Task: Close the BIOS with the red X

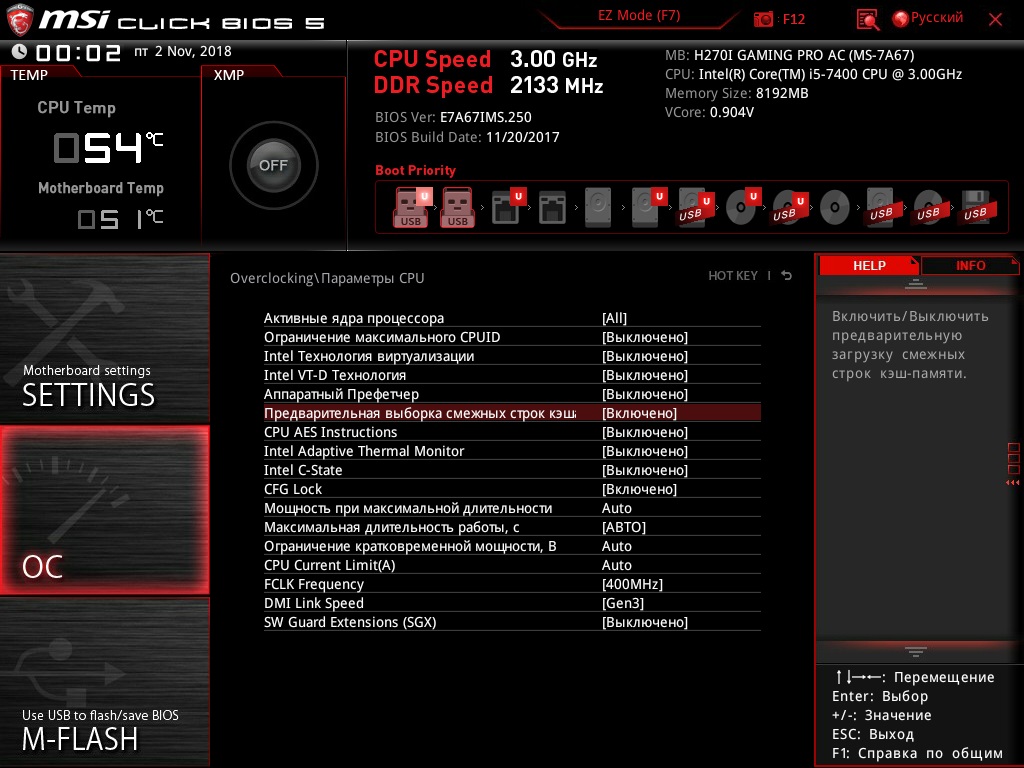Action: pos(995,20)
